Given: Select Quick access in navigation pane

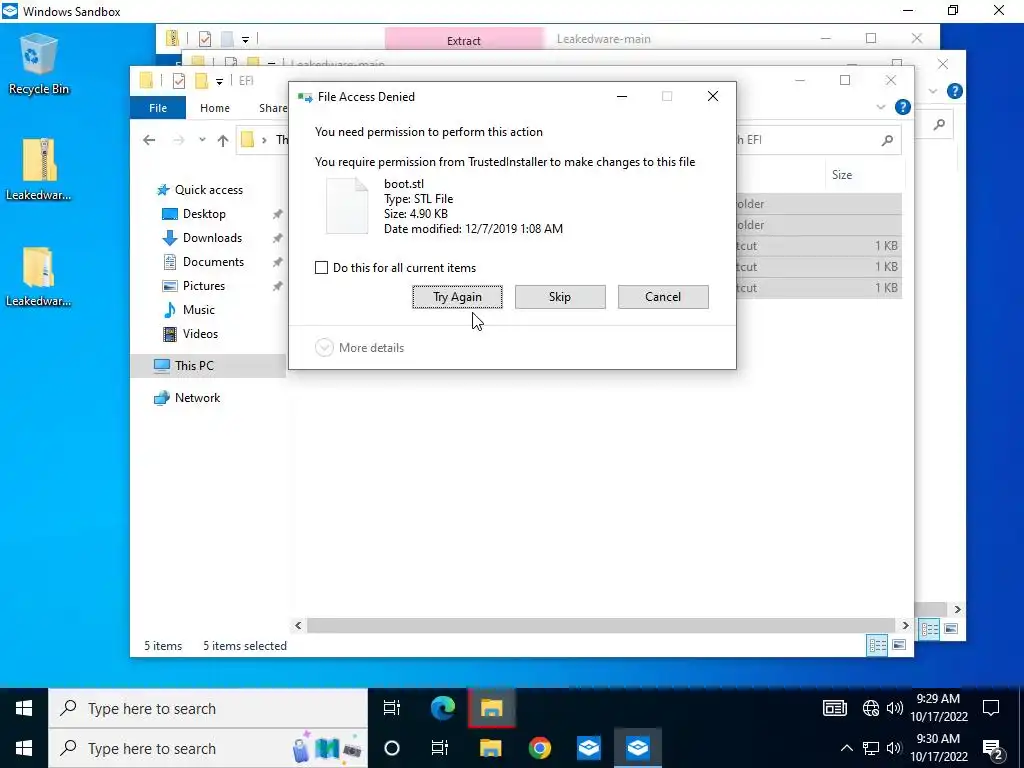Looking at the screenshot, I should (x=209, y=189).
